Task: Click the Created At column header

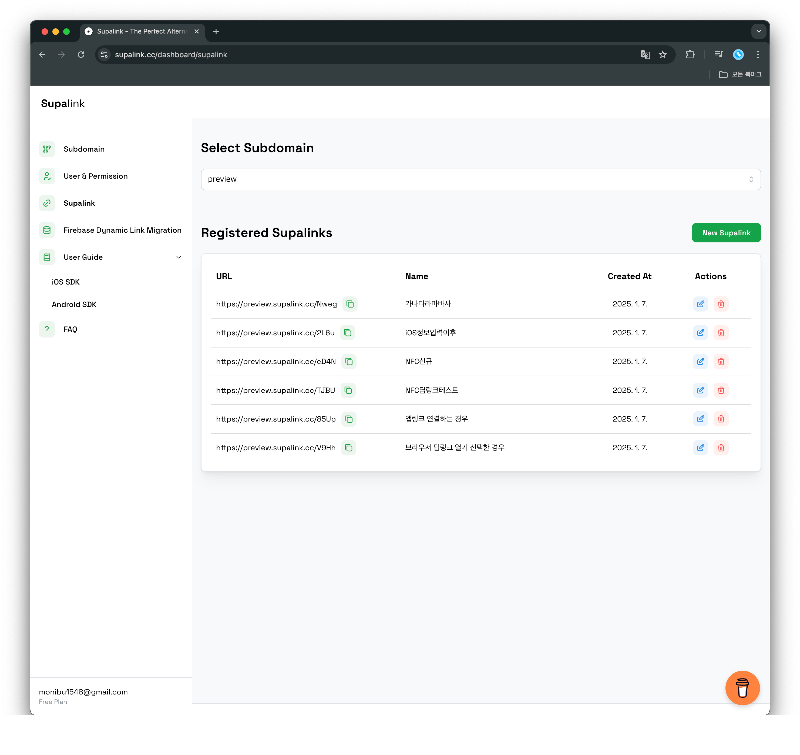Action: pos(629,276)
